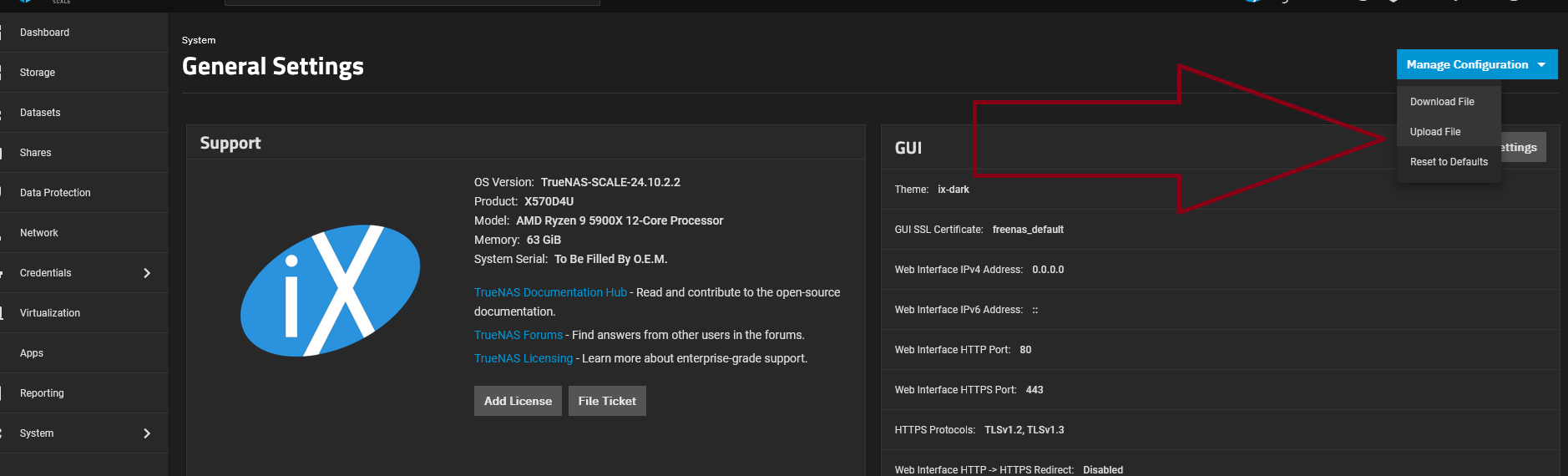Image resolution: width=1568 pixels, height=476 pixels.
Task: Open Reporting from the sidebar
Action: 83,393
